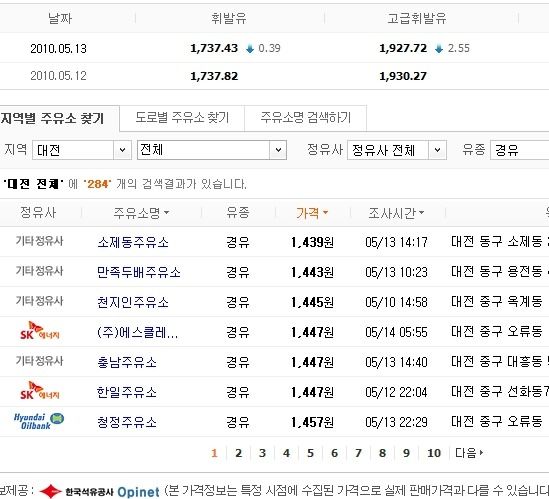Click the gasoline price 1,737.43
This screenshot has width=549, height=499.
pyautogui.click(x=214, y=48)
